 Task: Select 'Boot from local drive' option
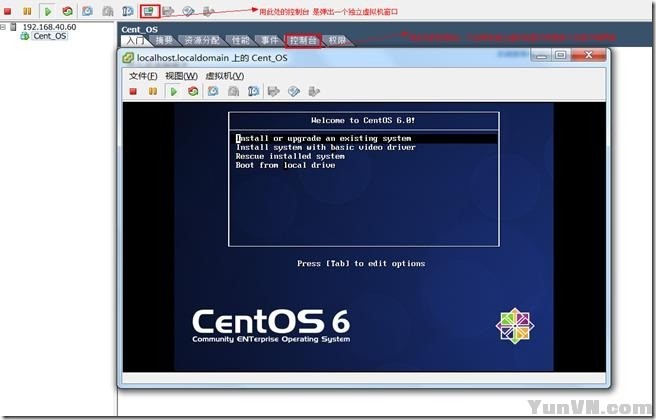(285, 165)
